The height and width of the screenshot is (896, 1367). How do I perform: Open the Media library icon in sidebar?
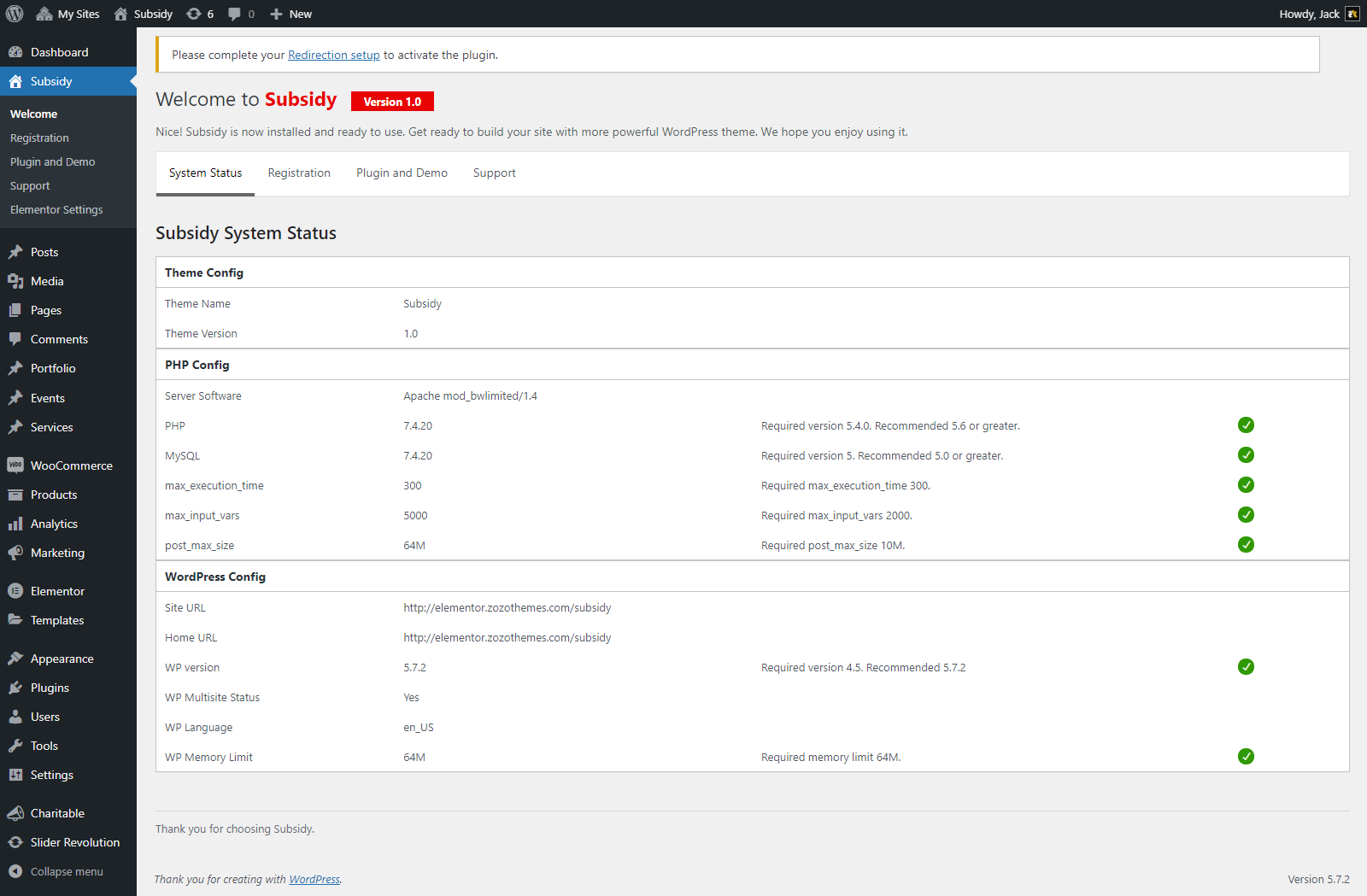point(15,281)
